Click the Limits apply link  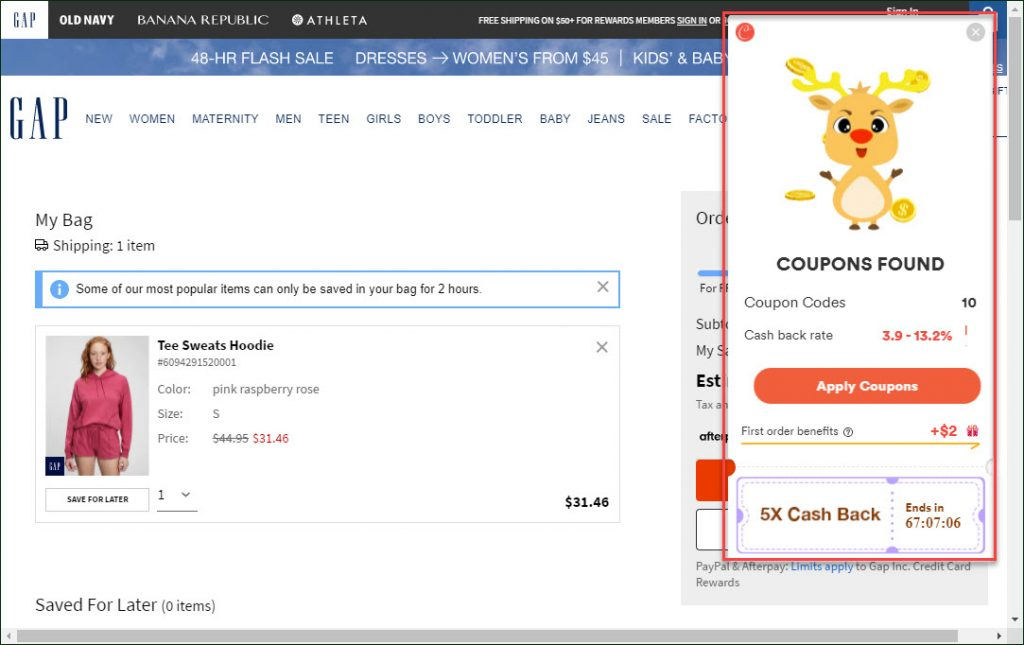point(822,567)
